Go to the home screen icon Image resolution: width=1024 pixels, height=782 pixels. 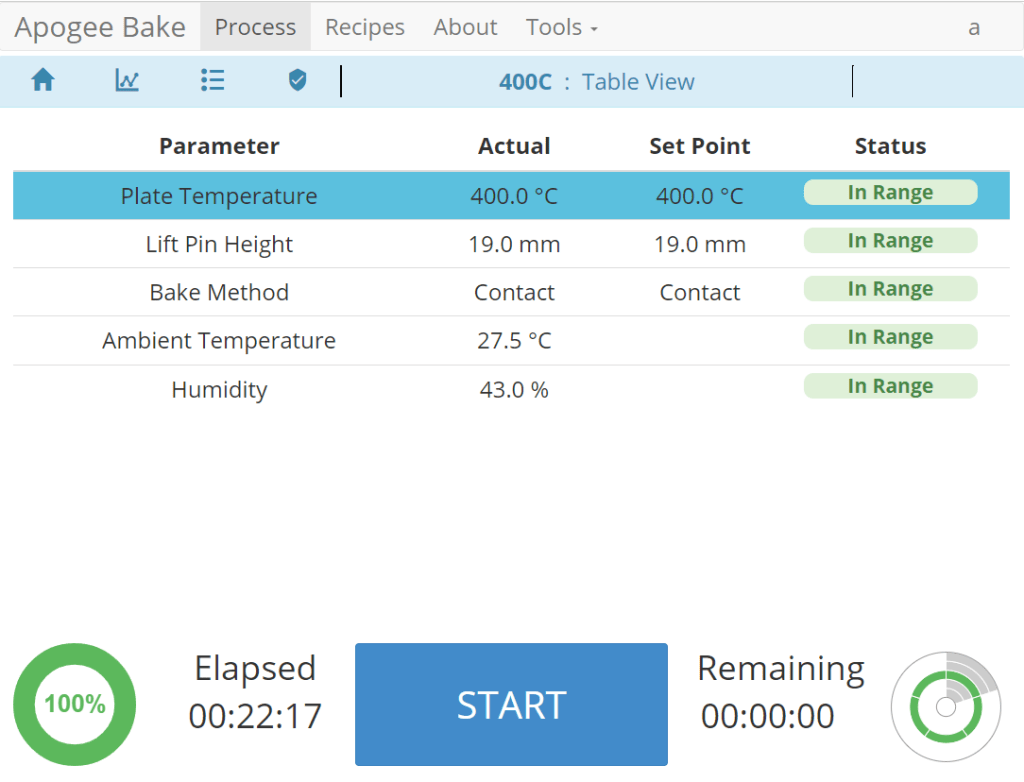(42, 81)
